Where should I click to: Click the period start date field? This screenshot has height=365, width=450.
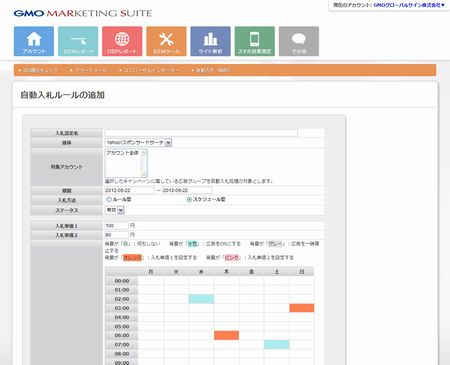click(x=130, y=190)
